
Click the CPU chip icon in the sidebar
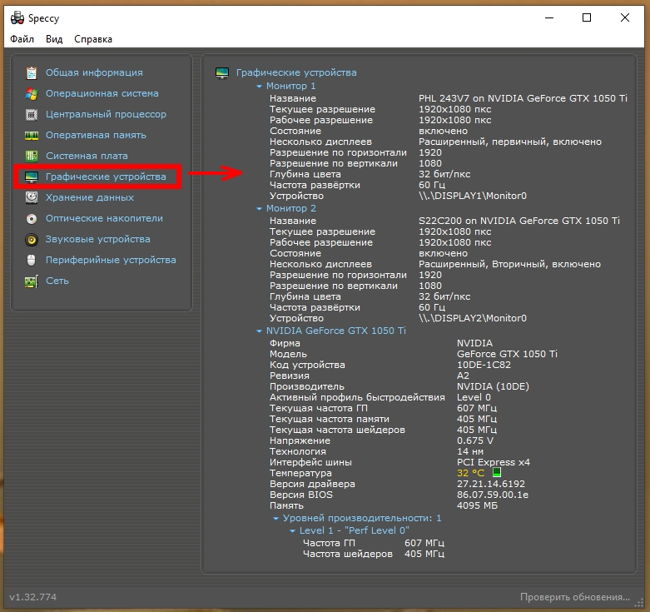32,114
